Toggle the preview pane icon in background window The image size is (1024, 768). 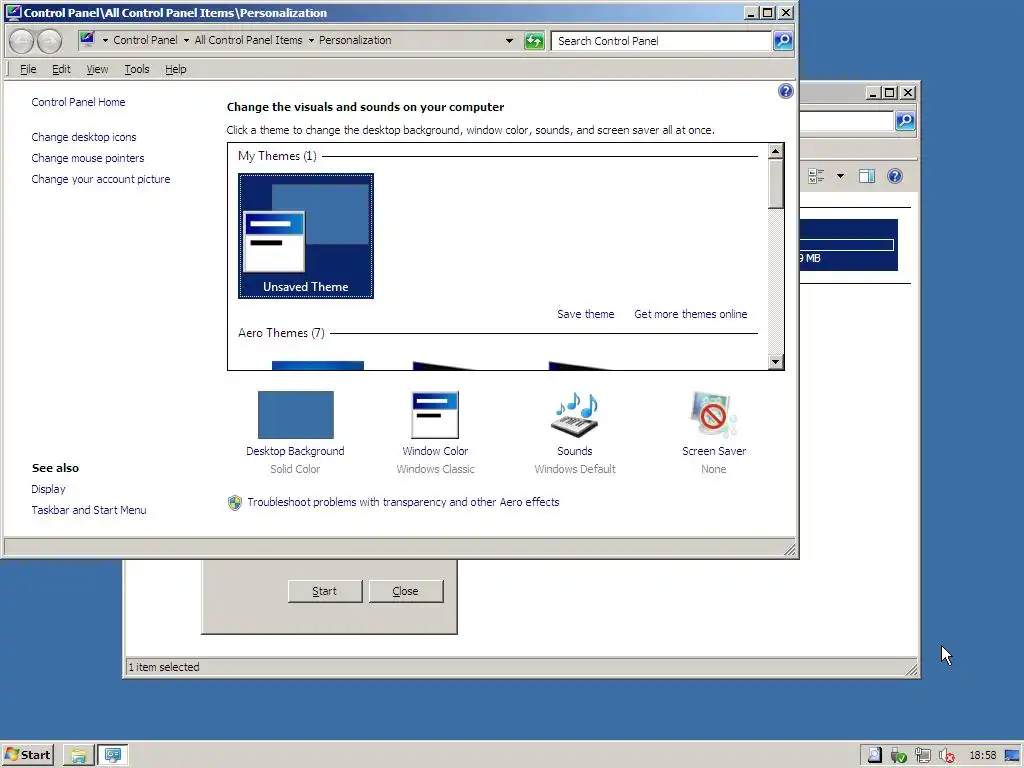(x=867, y=176)
